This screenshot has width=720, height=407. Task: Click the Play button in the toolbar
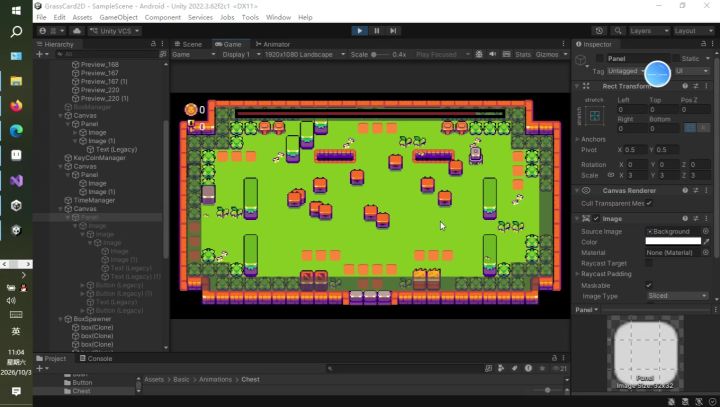pyautogui.click(x=360, y=31)
